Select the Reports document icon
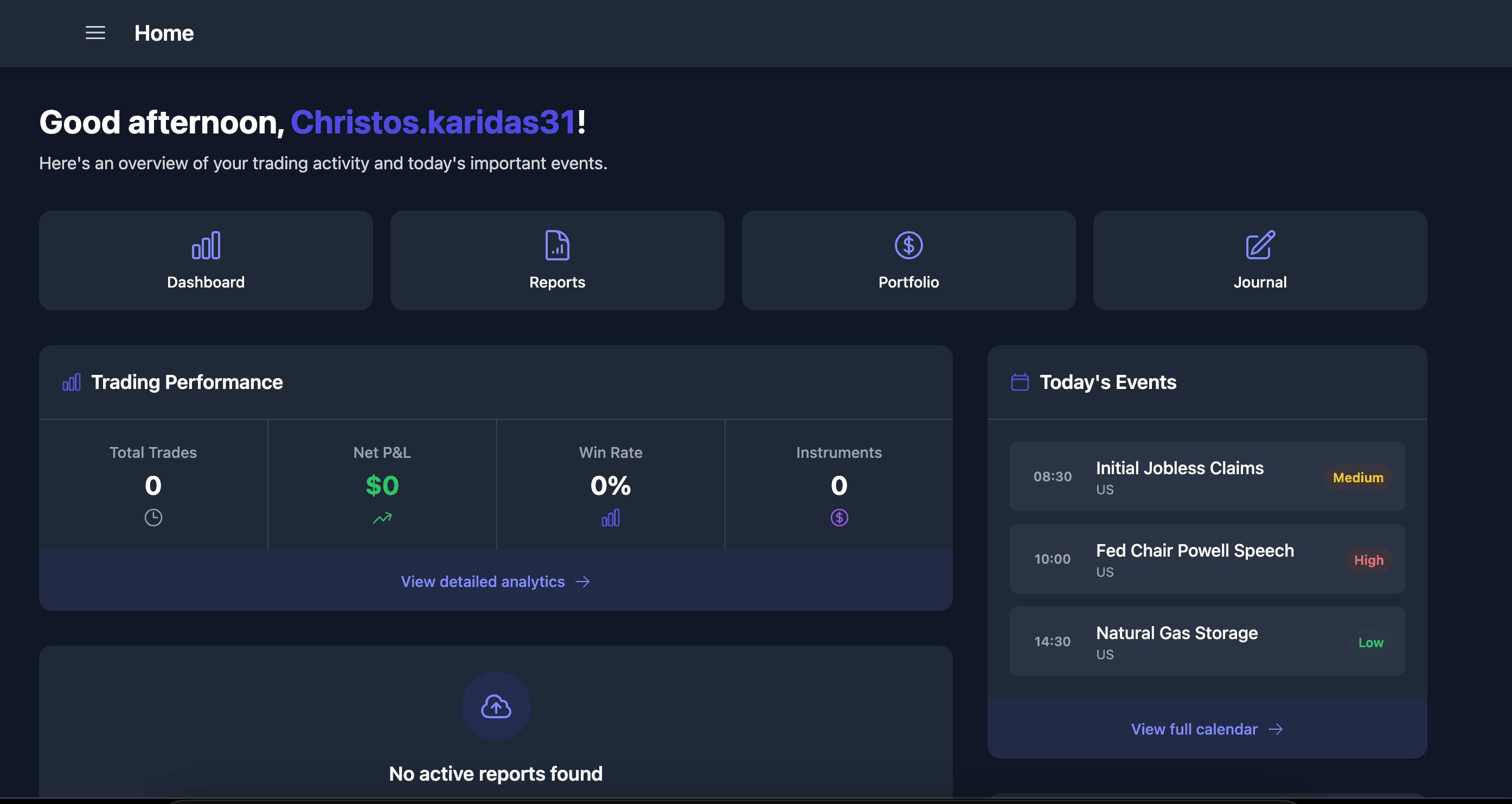Image resolution: width=1512 pixels, height=804 pixels. tap(557, 246)
